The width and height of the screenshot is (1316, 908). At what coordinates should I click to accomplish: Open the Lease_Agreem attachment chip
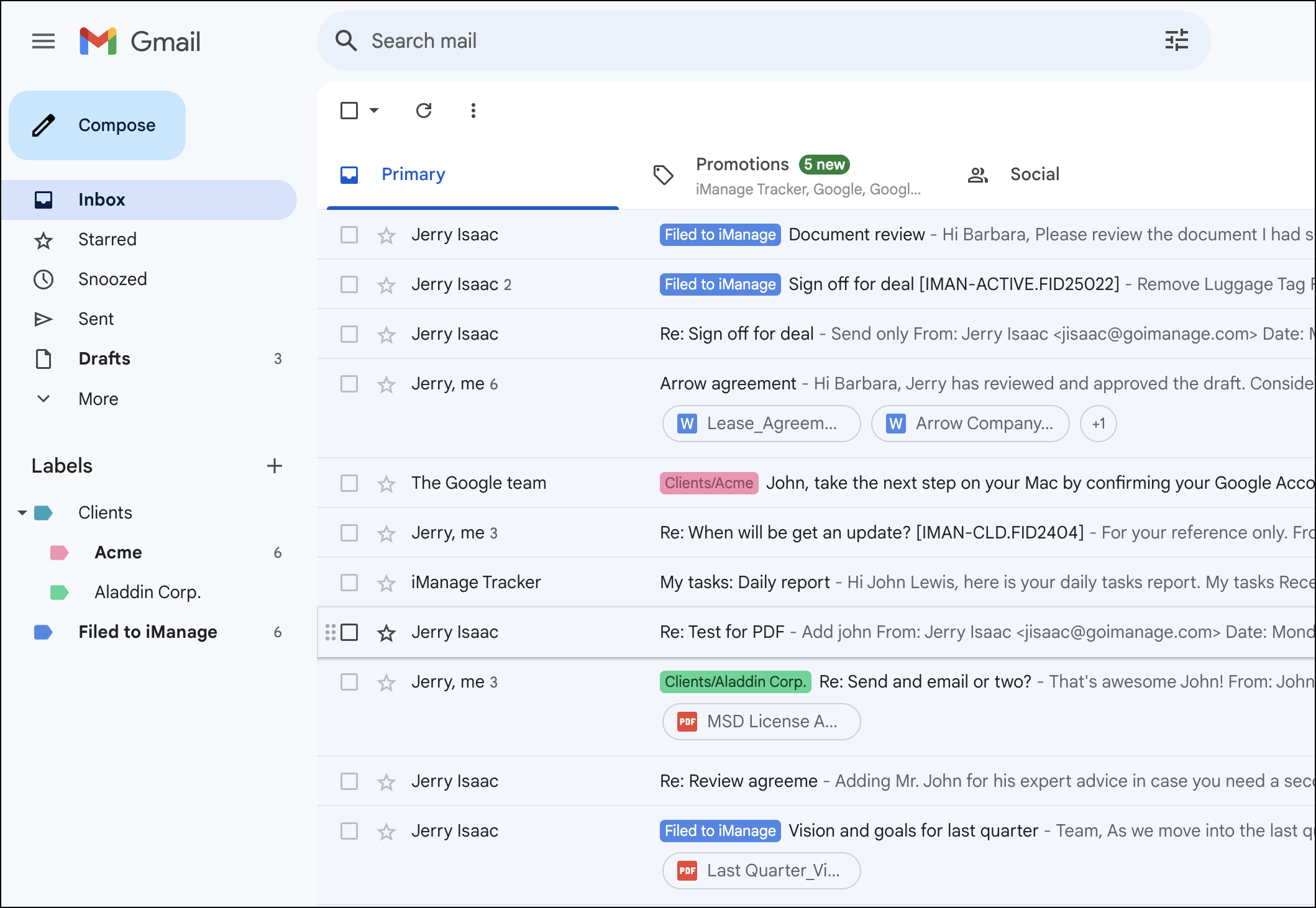[762, 424]
